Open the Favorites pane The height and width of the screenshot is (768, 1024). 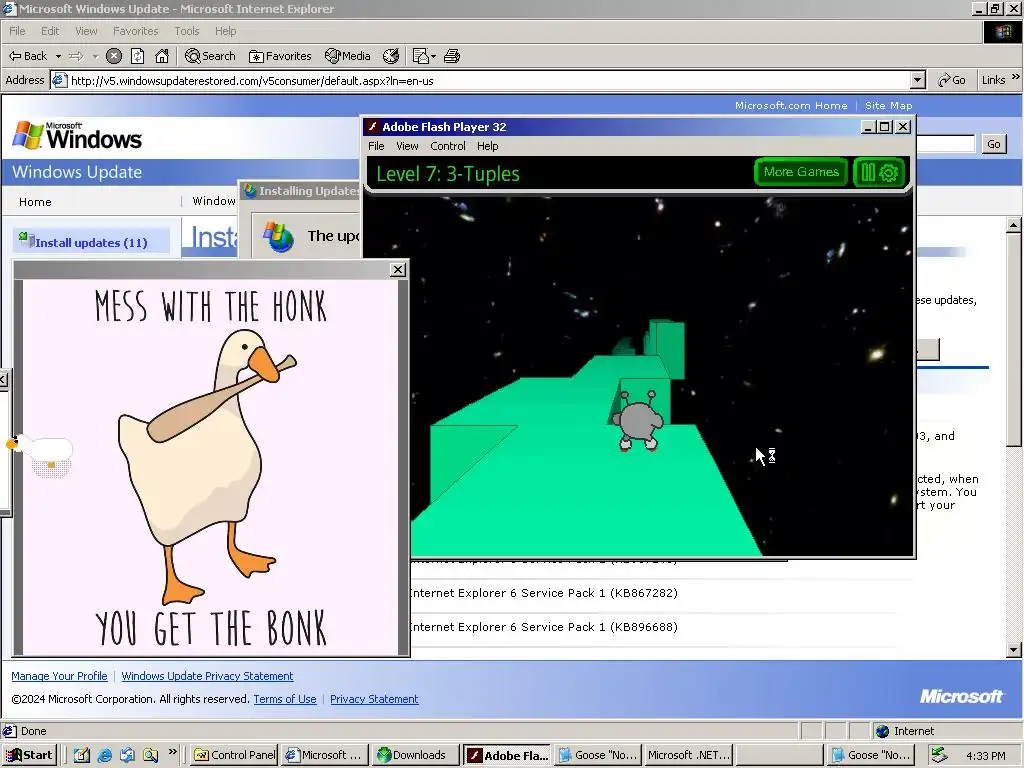tap(280, 56)
